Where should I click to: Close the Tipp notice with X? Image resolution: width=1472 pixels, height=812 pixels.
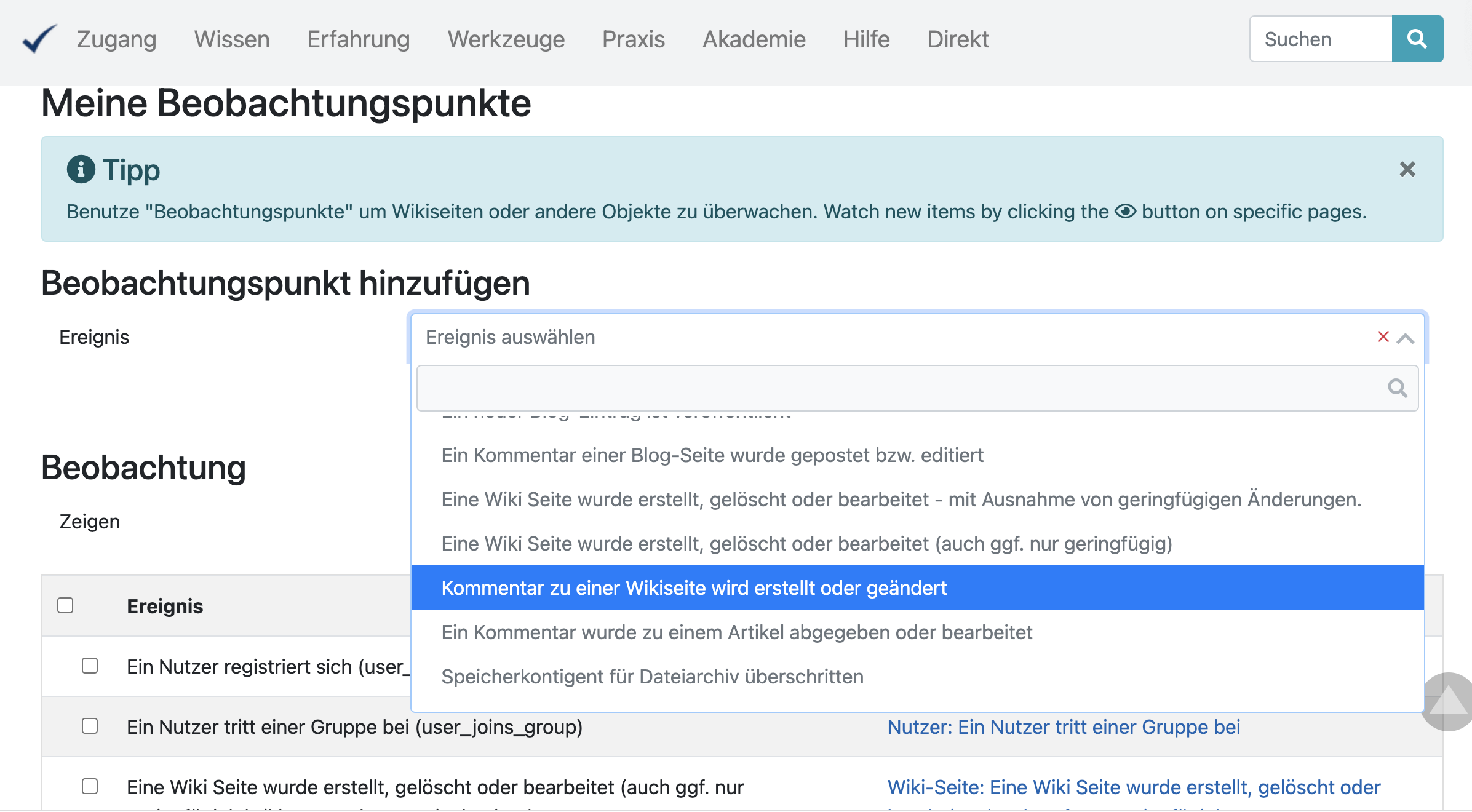click(1407, 169)
